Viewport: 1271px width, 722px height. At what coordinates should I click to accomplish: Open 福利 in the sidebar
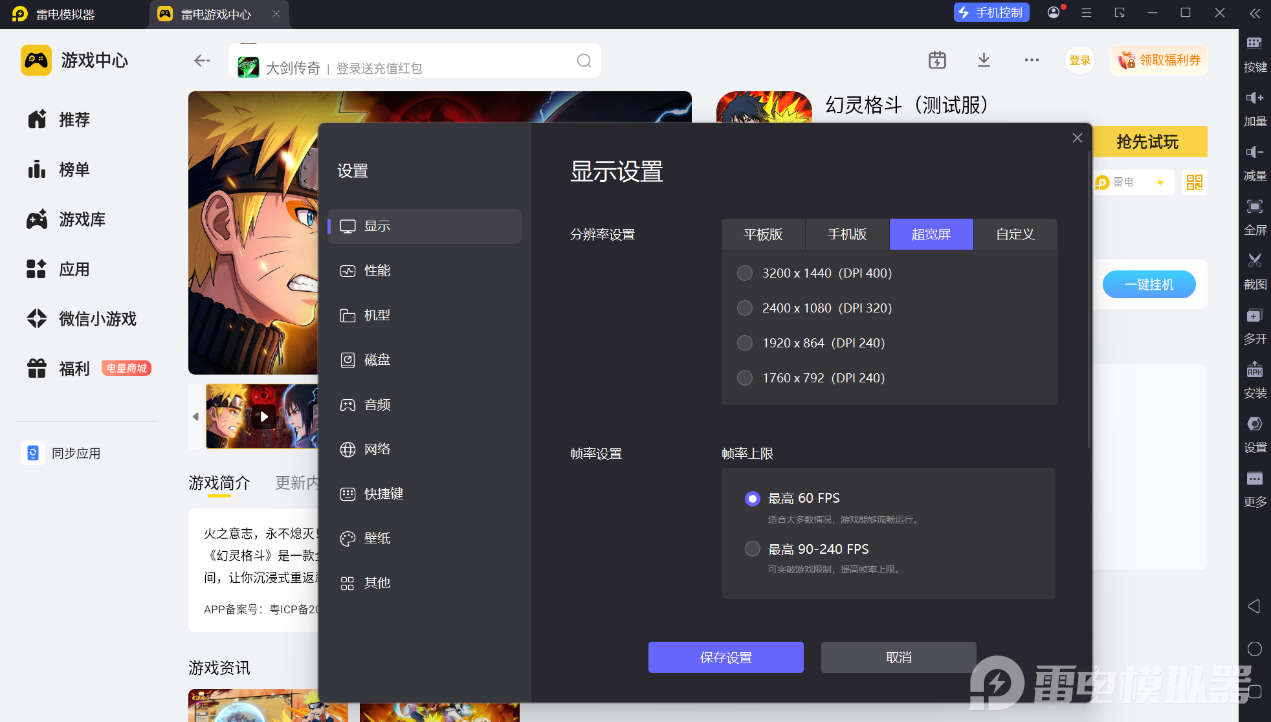[74, 369]
